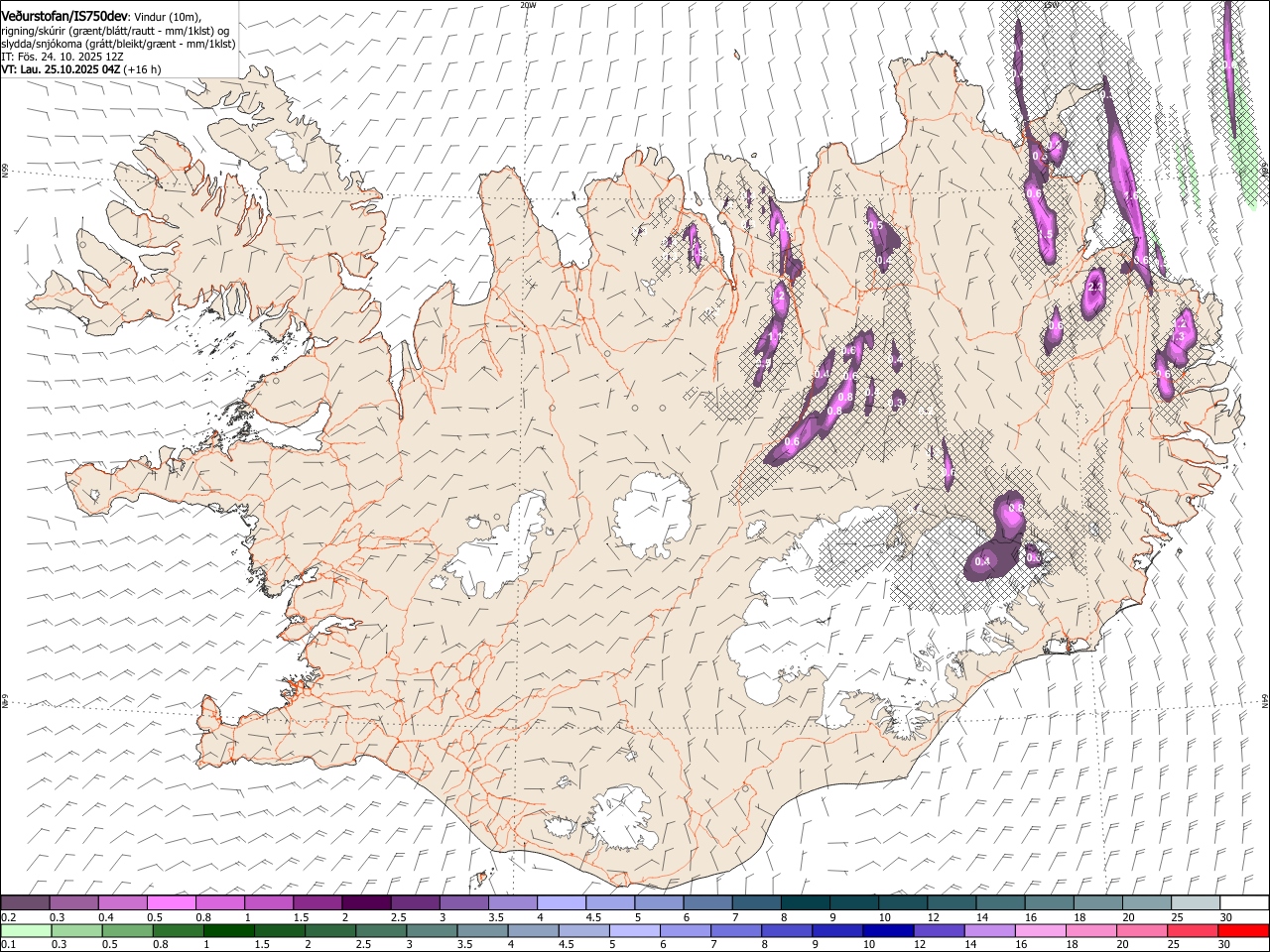
Task: Pick the 3.5–4 swatch on lower scale
Action: tap(482, 930)
